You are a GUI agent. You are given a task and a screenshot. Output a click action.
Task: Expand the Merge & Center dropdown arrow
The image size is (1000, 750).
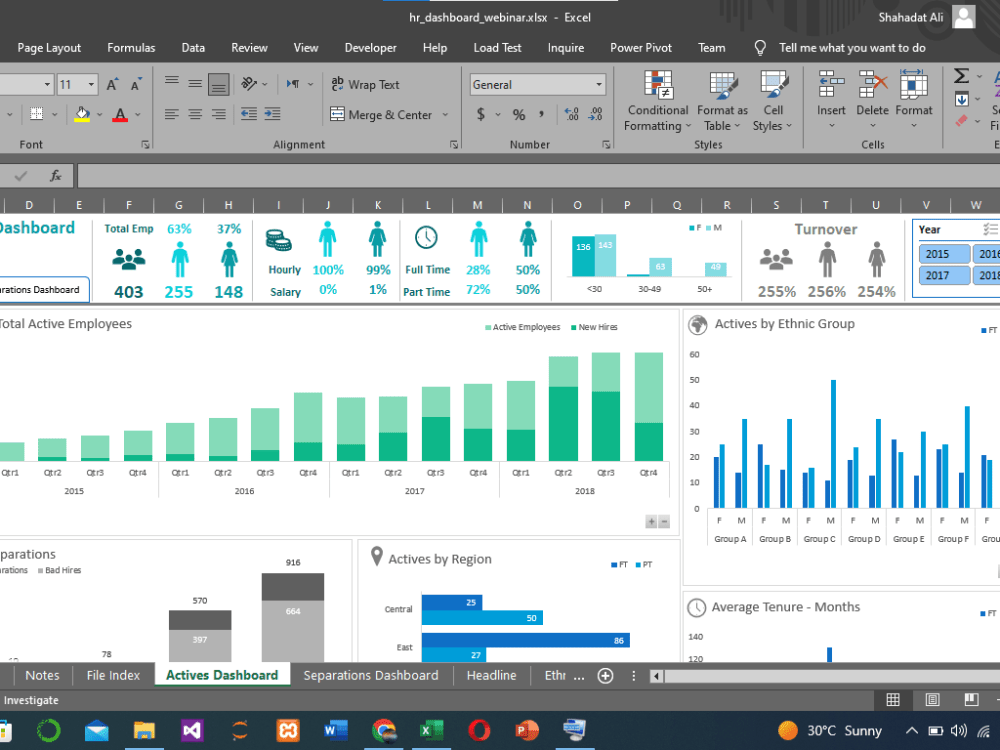coord(444,114)
